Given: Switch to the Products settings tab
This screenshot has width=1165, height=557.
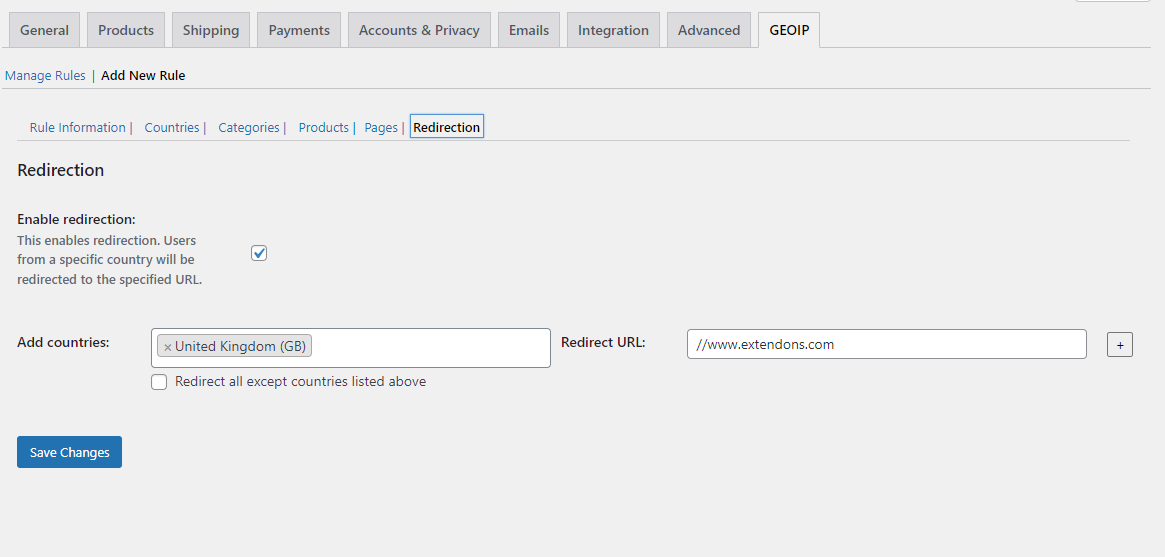Looking at the screenshot, I should 126,30.
